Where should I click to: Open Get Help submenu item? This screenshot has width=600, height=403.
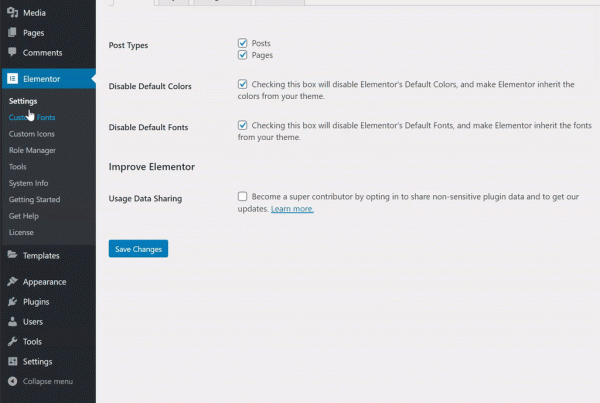coord(24,216)
